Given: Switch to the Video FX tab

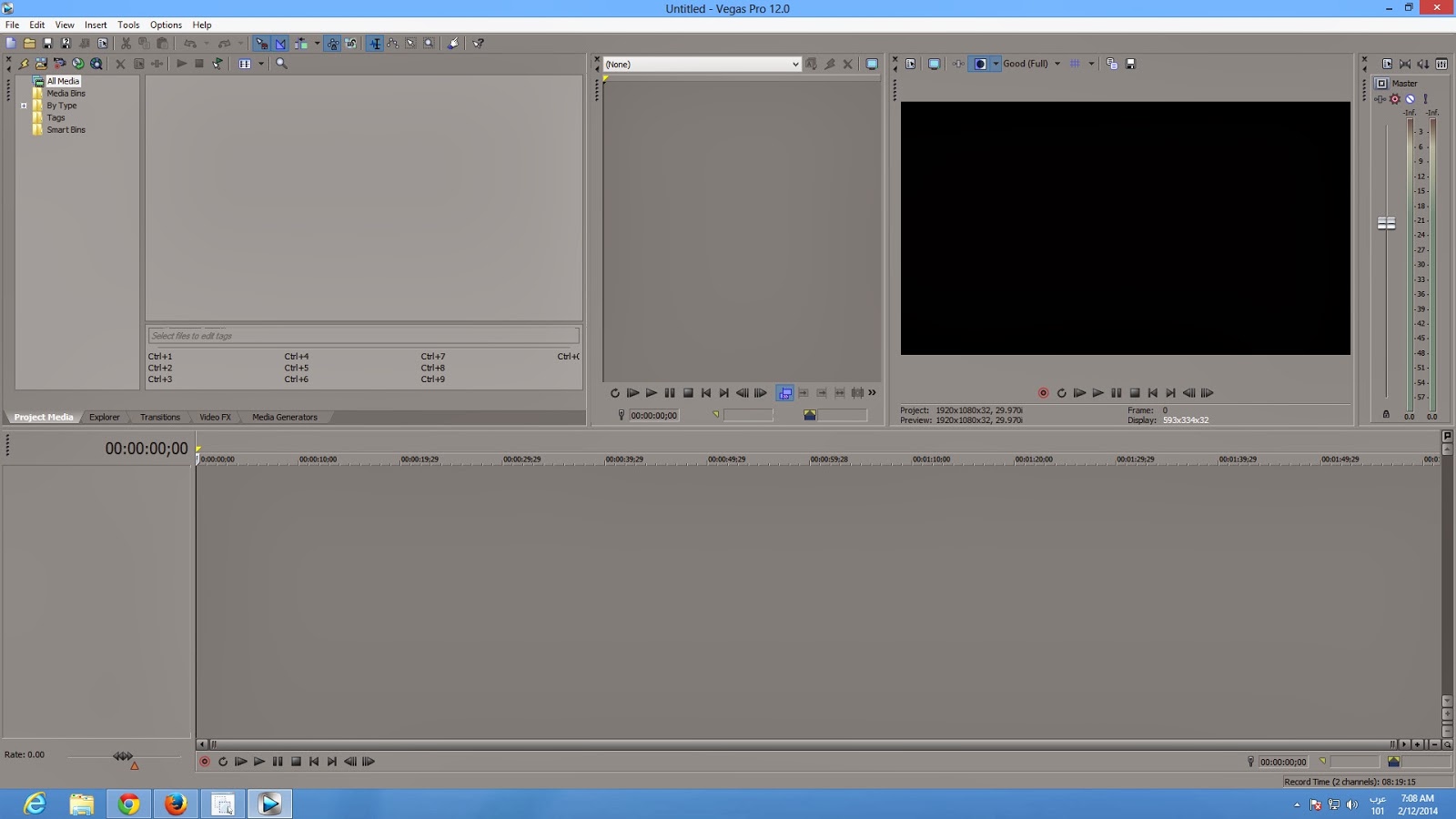Looking at the screenshot, I should click(x=215, y=417).
